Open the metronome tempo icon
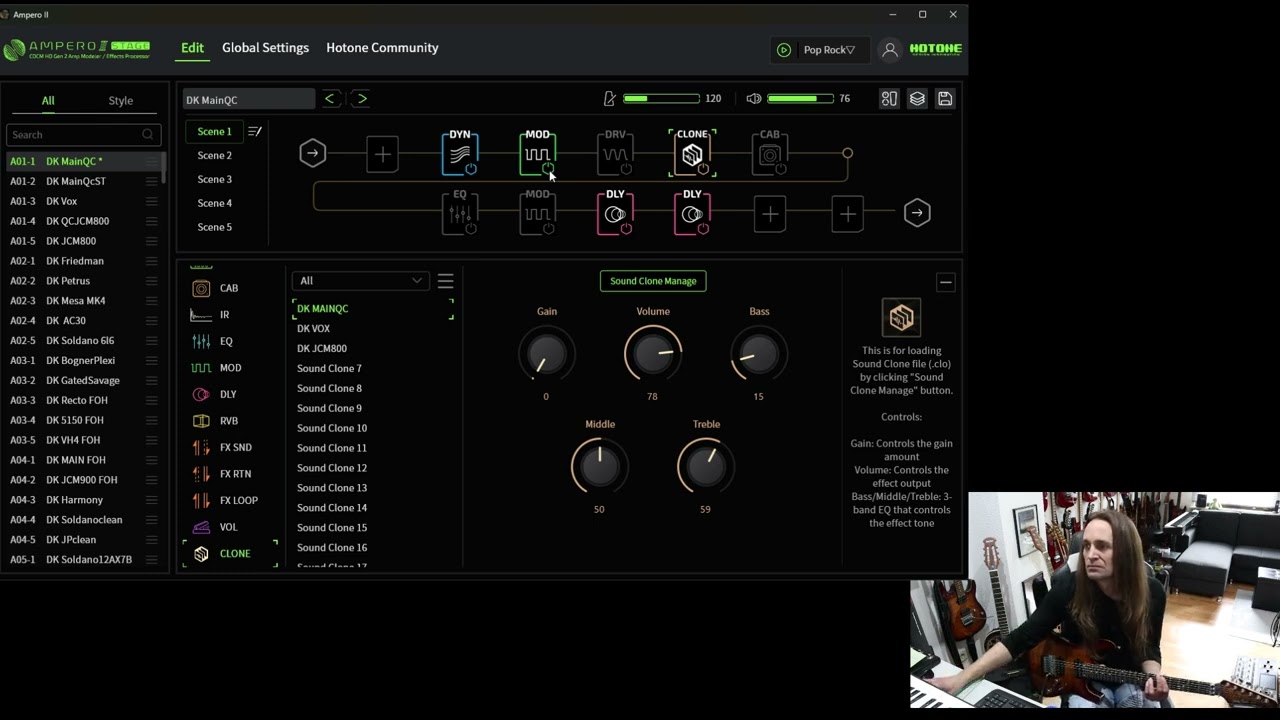The image size is (1280, 720). 609,98
